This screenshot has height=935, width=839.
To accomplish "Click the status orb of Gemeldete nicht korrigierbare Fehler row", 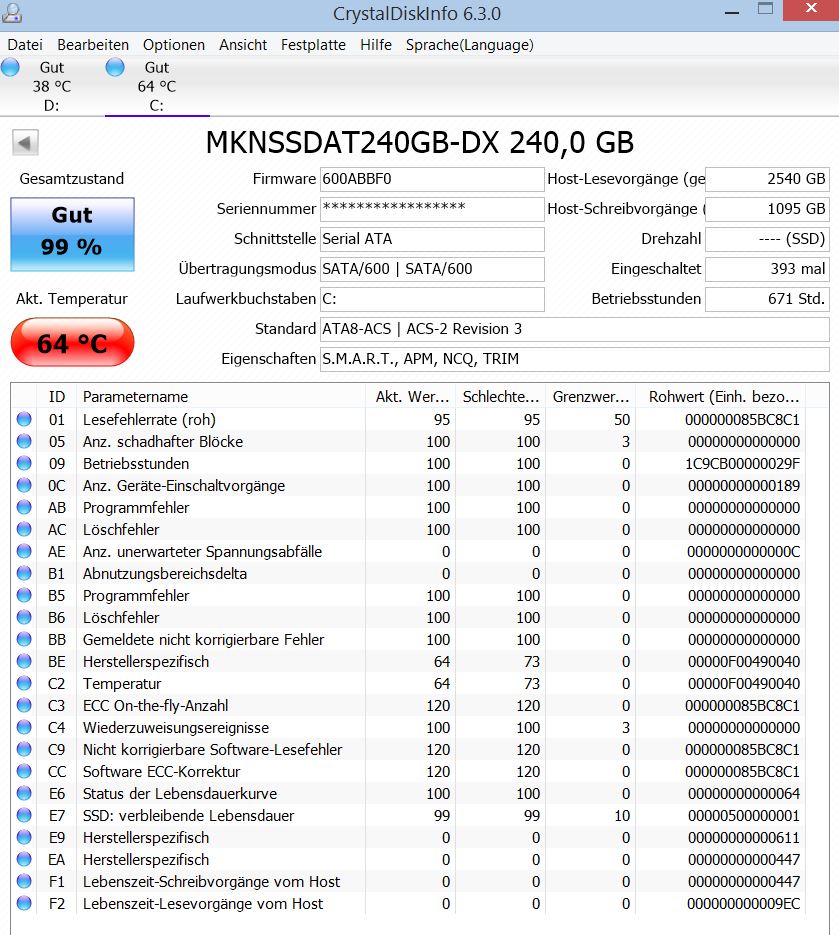I will (24, 640).
